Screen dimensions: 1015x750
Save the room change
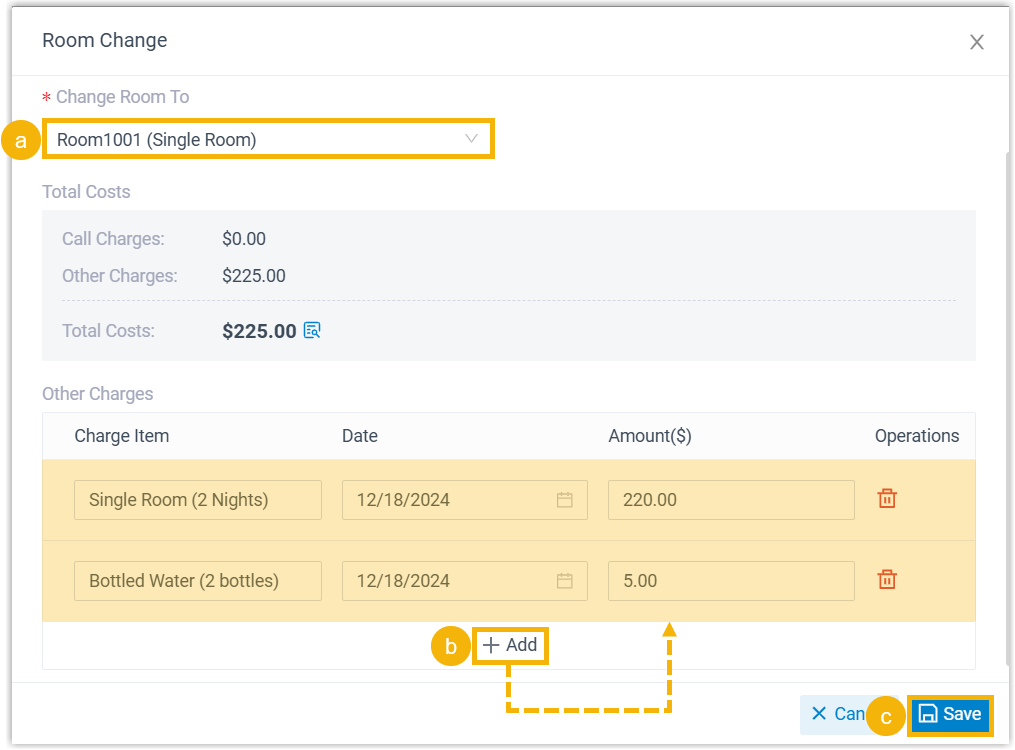(950, 714)
